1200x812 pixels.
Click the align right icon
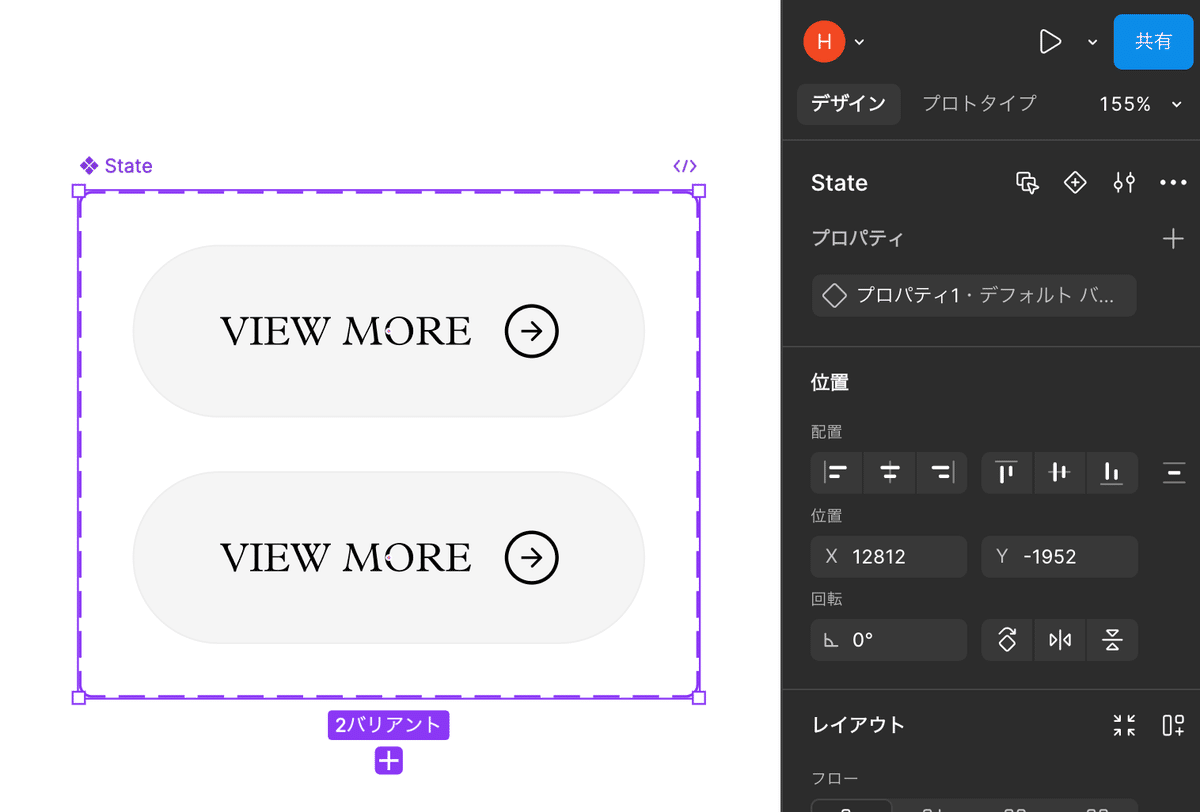coord(941,473)
